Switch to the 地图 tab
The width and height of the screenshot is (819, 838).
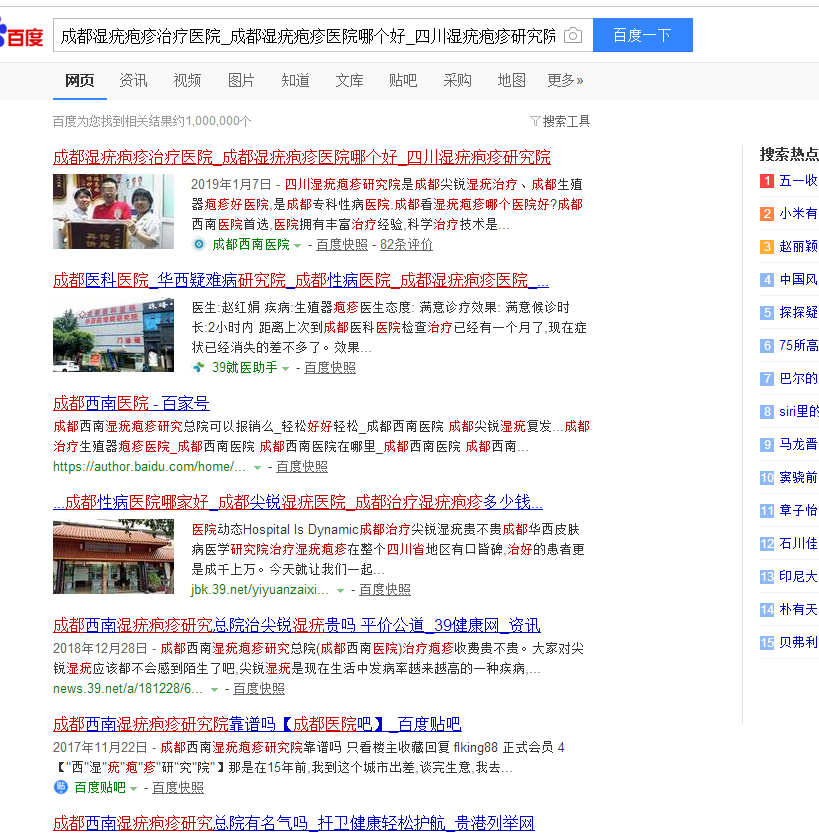511,81
